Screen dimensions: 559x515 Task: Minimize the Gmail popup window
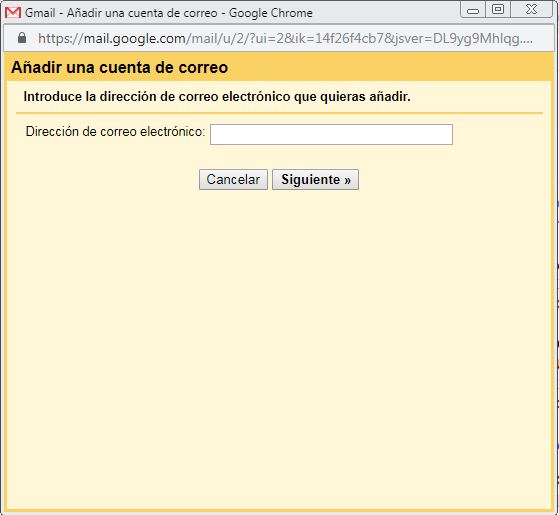click(473, 10)
